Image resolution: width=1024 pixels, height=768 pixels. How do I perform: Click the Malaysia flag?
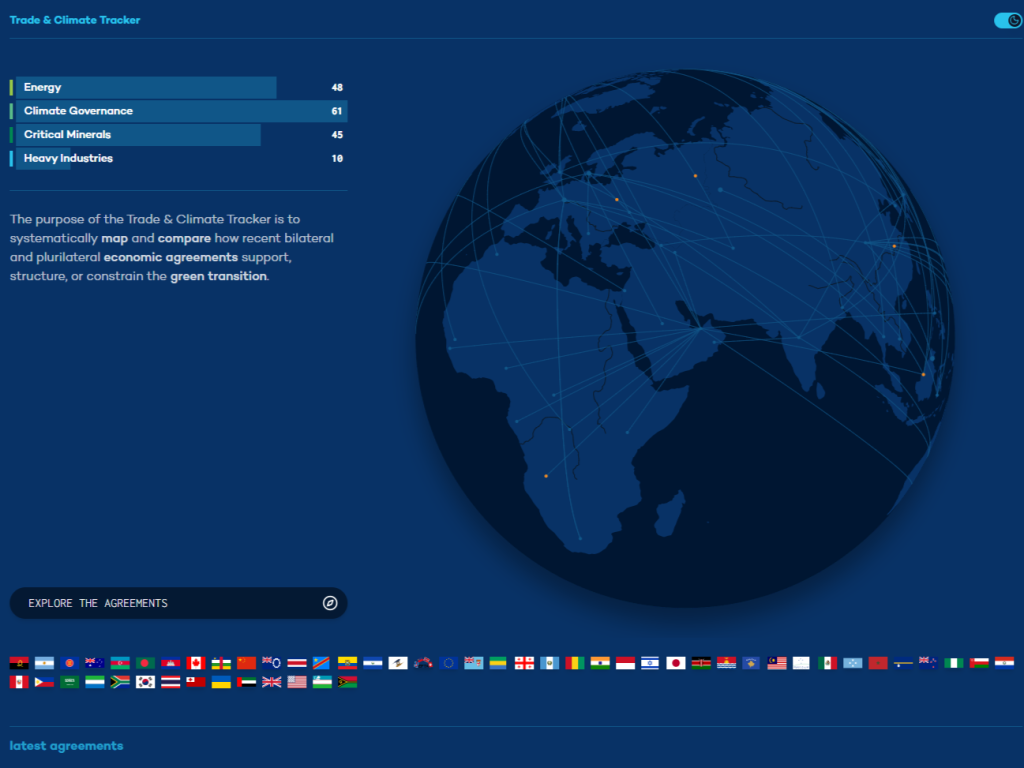[x=777, y=663]
